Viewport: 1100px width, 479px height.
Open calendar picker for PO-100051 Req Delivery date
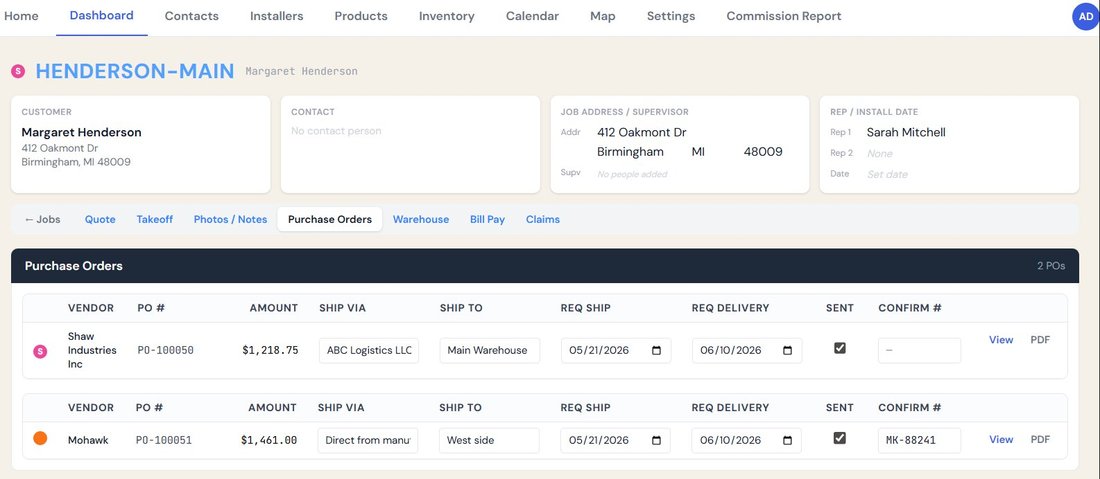tap(787, 440)
